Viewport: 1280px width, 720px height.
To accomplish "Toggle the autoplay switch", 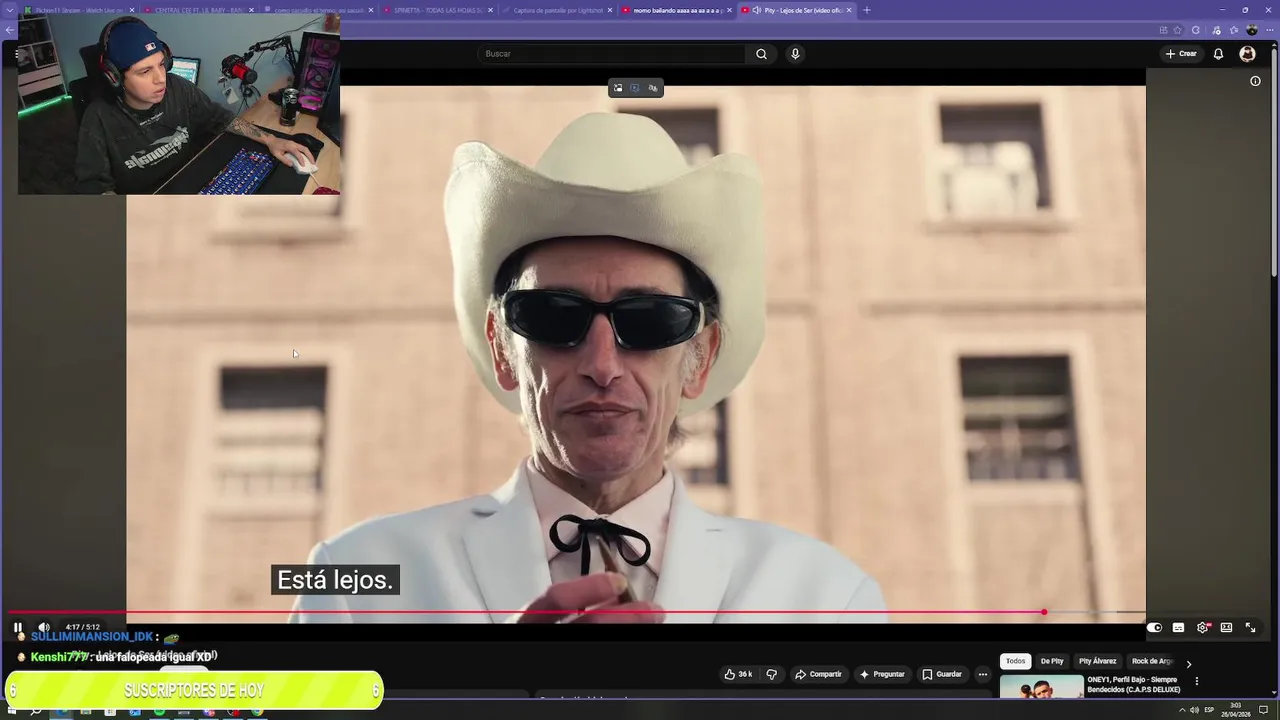I will 1154,628.
